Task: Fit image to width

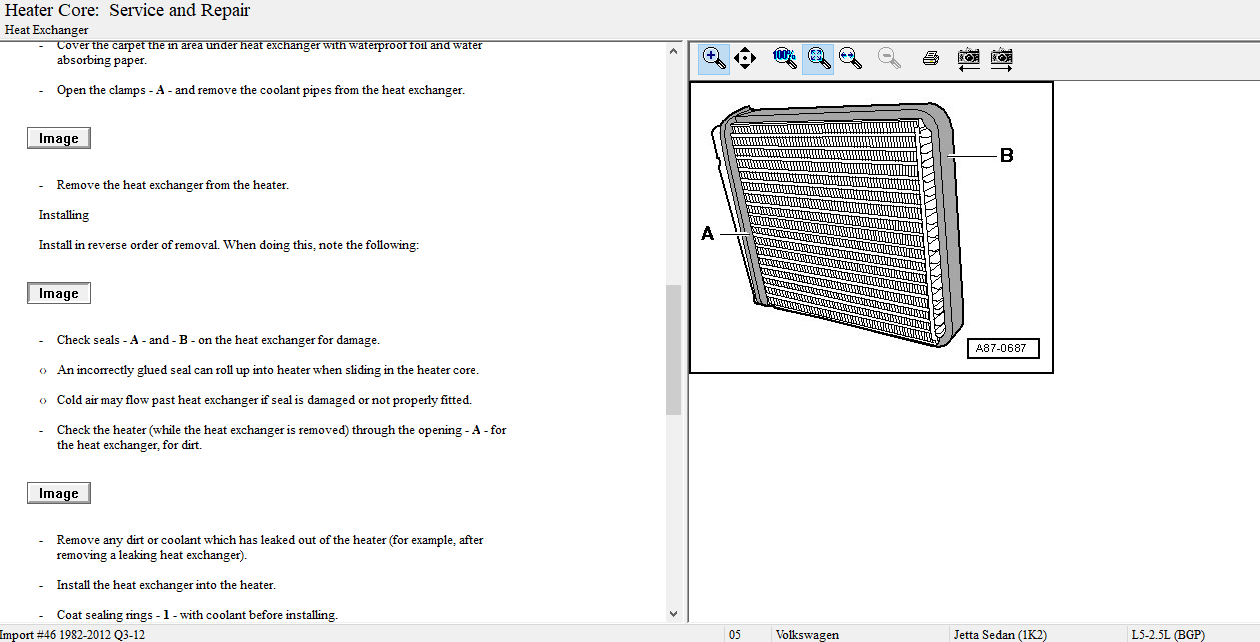Action: tap(851, 58)
